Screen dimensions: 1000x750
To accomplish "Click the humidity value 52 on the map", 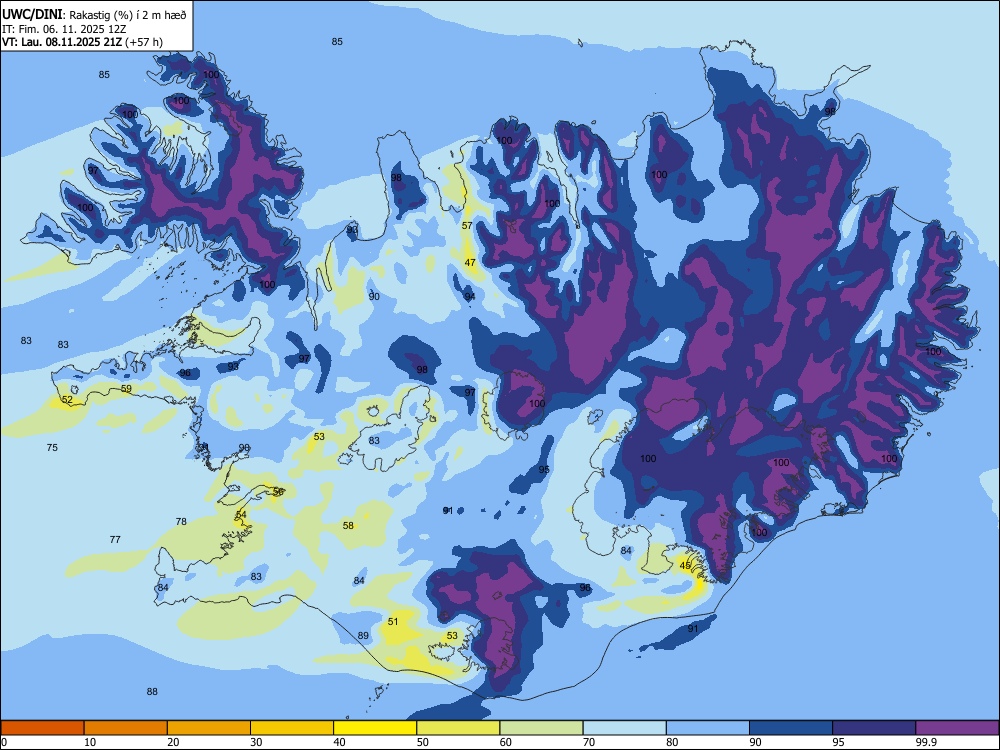I will pyautogui.click(x=67, y=400).
